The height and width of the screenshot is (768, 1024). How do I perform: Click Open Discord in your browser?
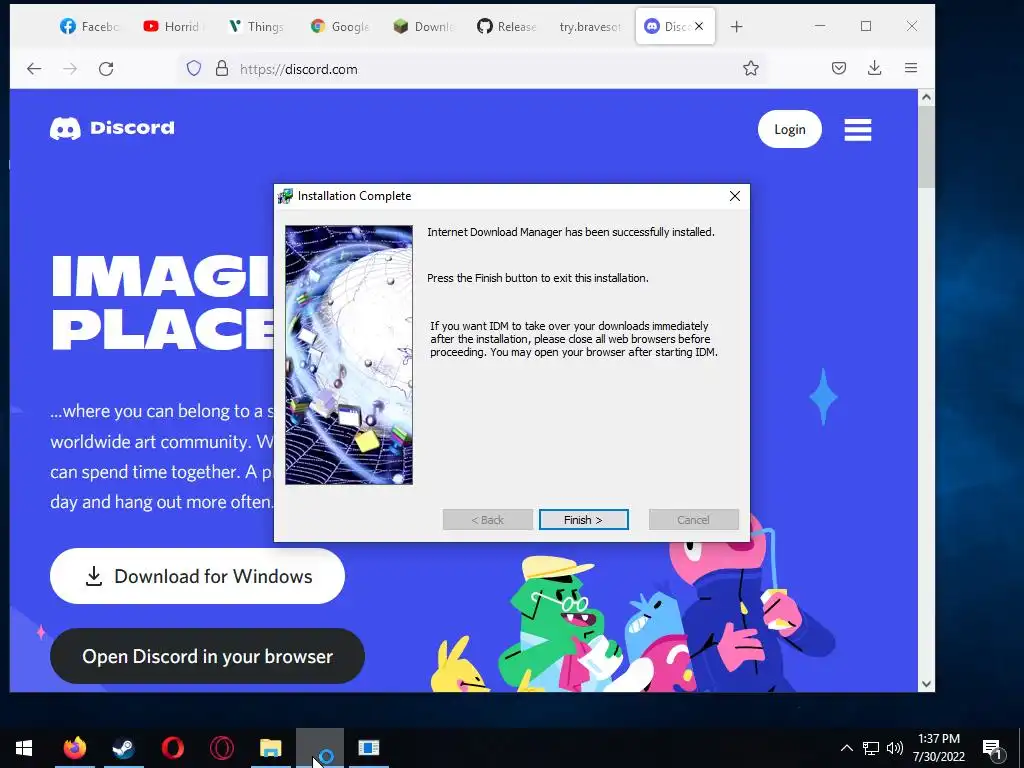(207, 656)
